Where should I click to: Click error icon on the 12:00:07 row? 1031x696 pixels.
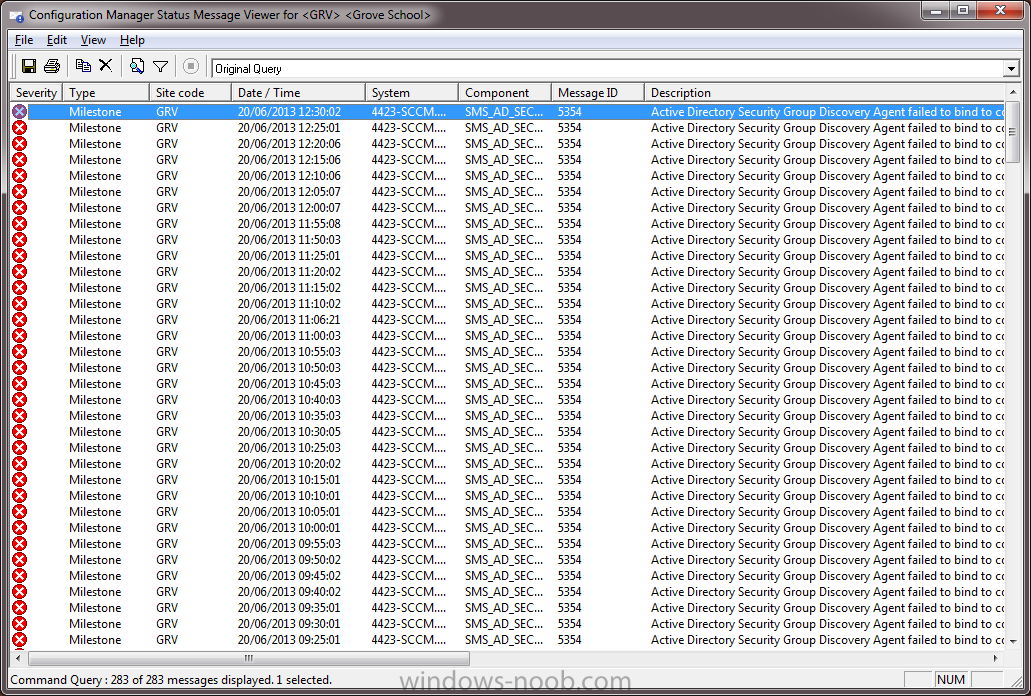coord(20,208)
